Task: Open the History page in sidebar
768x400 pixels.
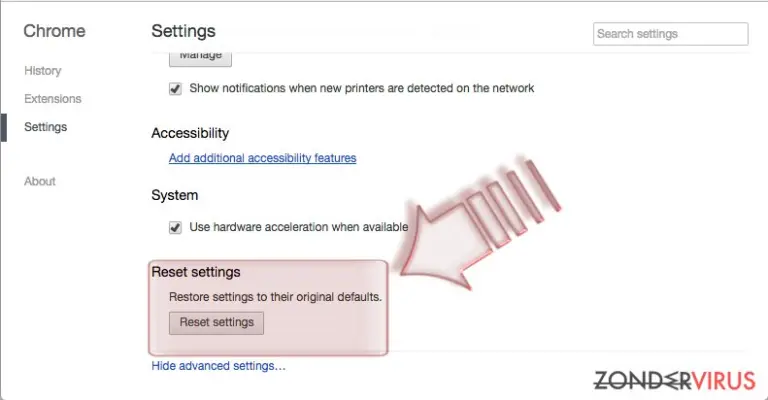Action: coord(43,71)
